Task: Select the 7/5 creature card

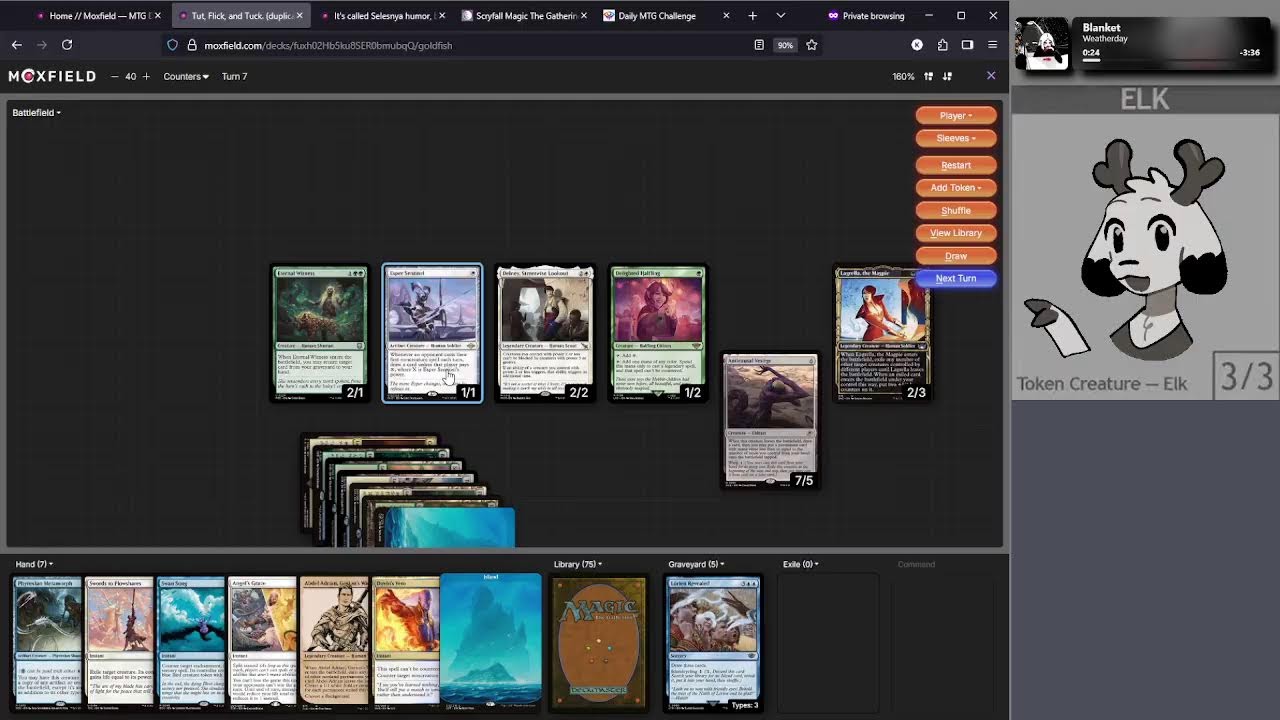Action: click(x=770, y=421)
